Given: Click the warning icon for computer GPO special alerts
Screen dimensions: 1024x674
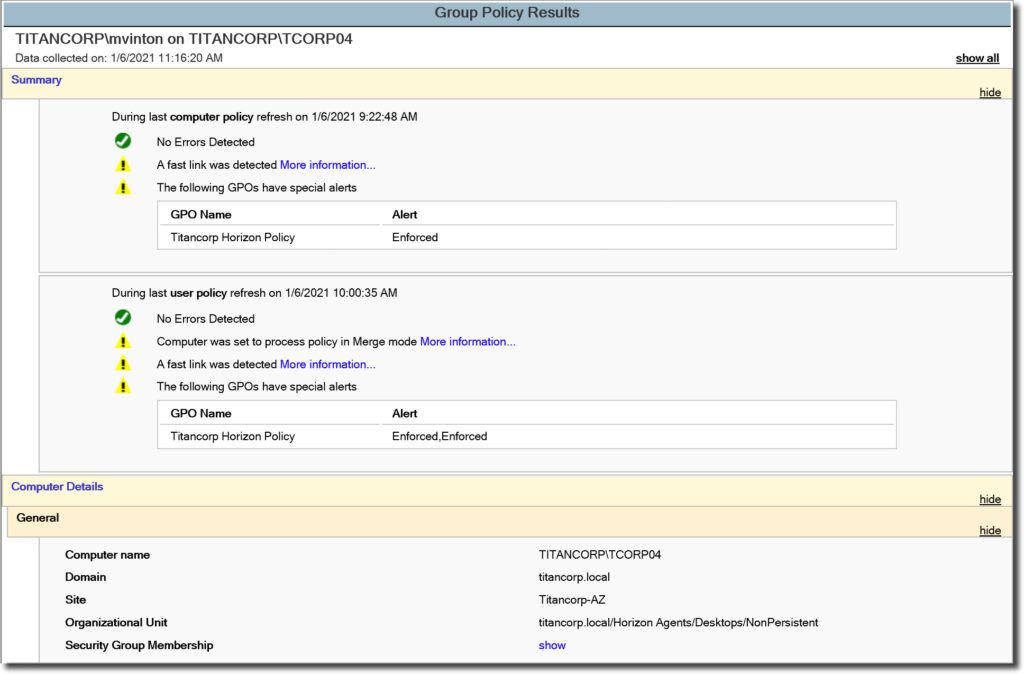Looking at the screenshot, I should [123, 188].
